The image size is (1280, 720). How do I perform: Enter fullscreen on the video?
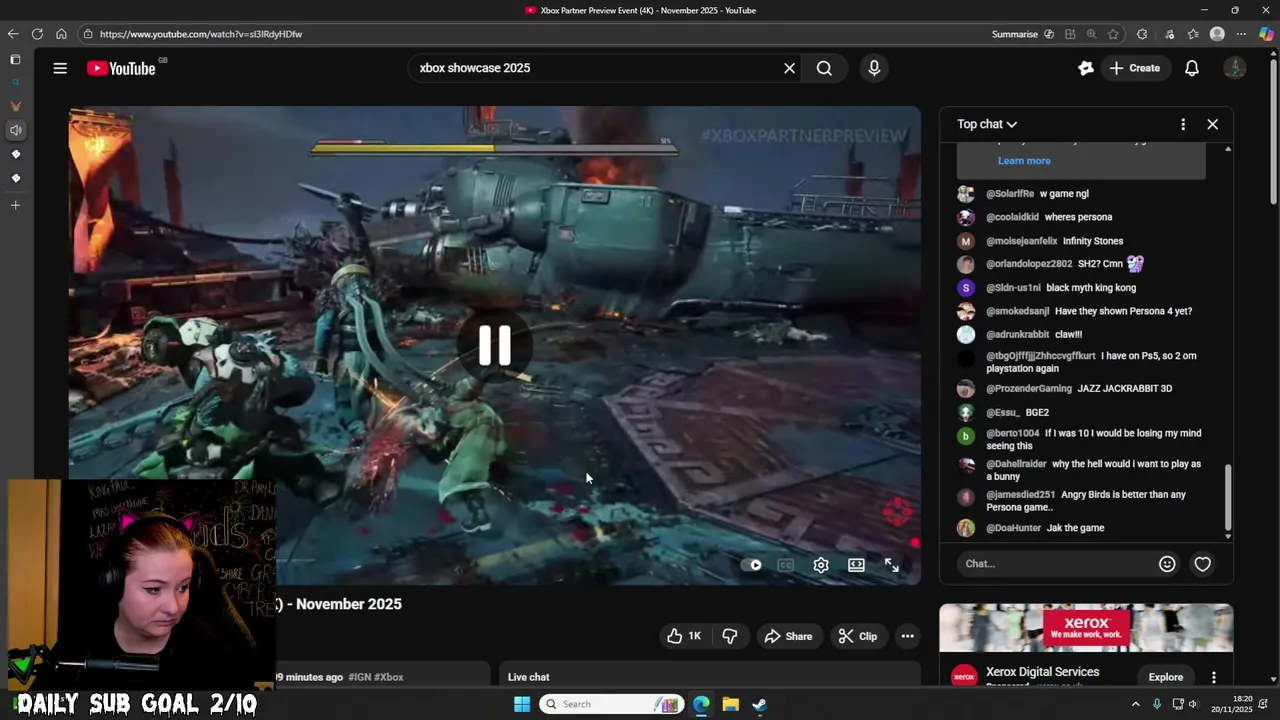point(891,565)
